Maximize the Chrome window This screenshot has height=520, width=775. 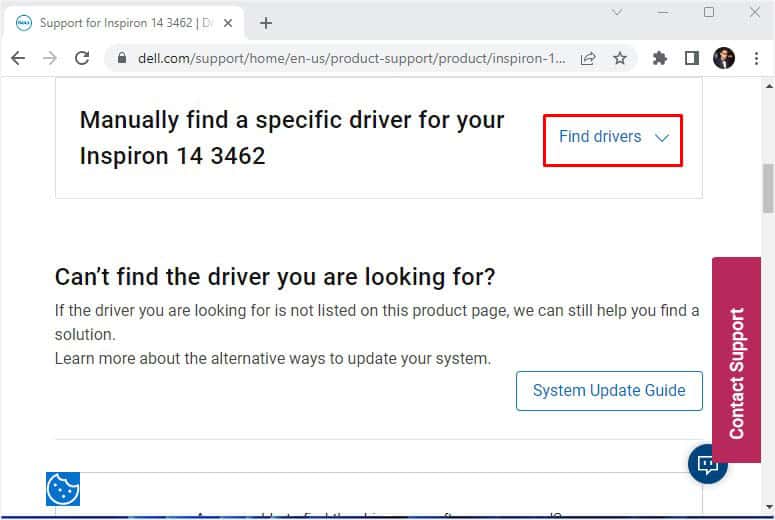(709, 12)
